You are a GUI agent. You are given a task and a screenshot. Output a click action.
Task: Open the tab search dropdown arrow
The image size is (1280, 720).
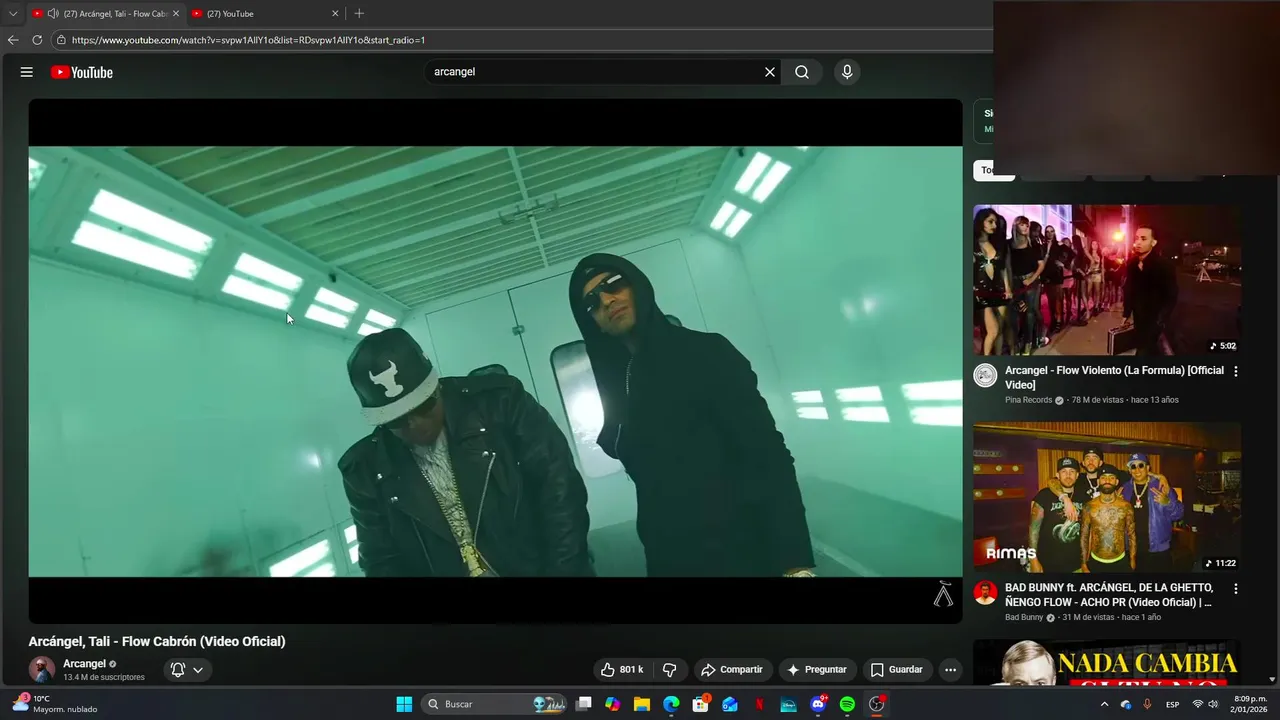pos(13,13)
